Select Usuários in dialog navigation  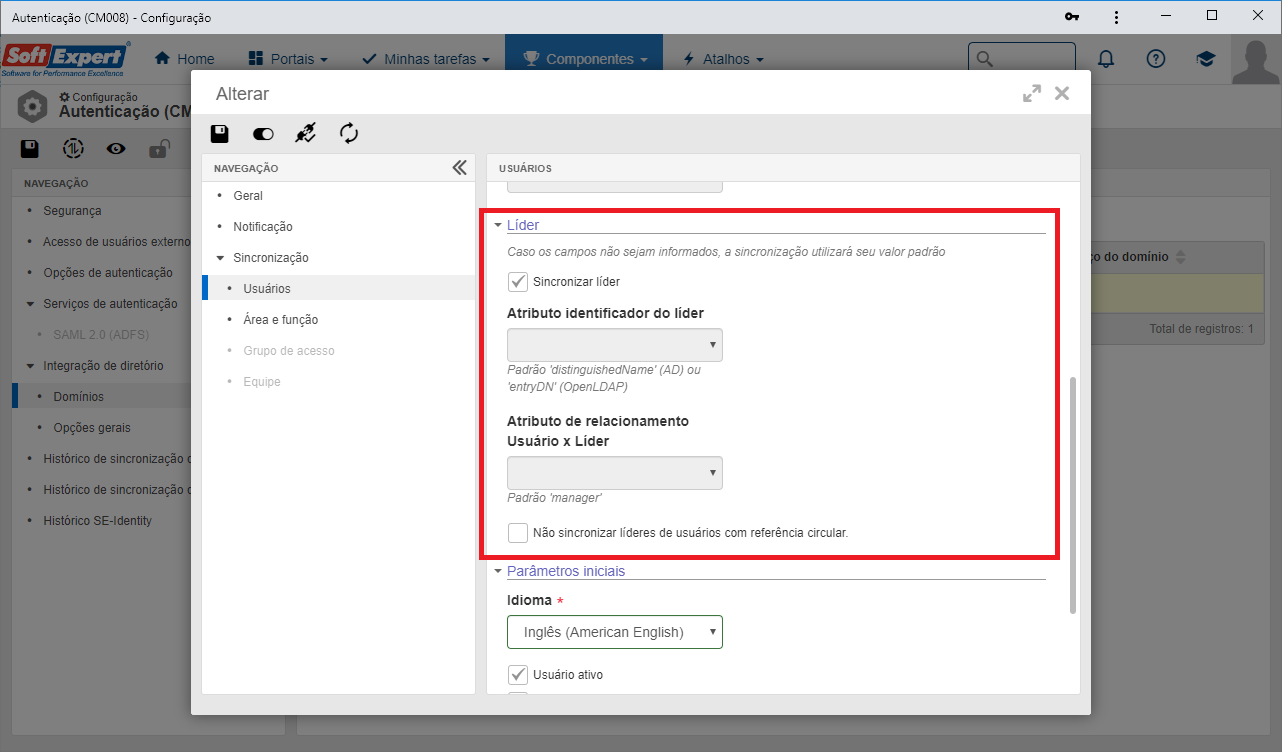pyautogui.click(x=267, y=288)
